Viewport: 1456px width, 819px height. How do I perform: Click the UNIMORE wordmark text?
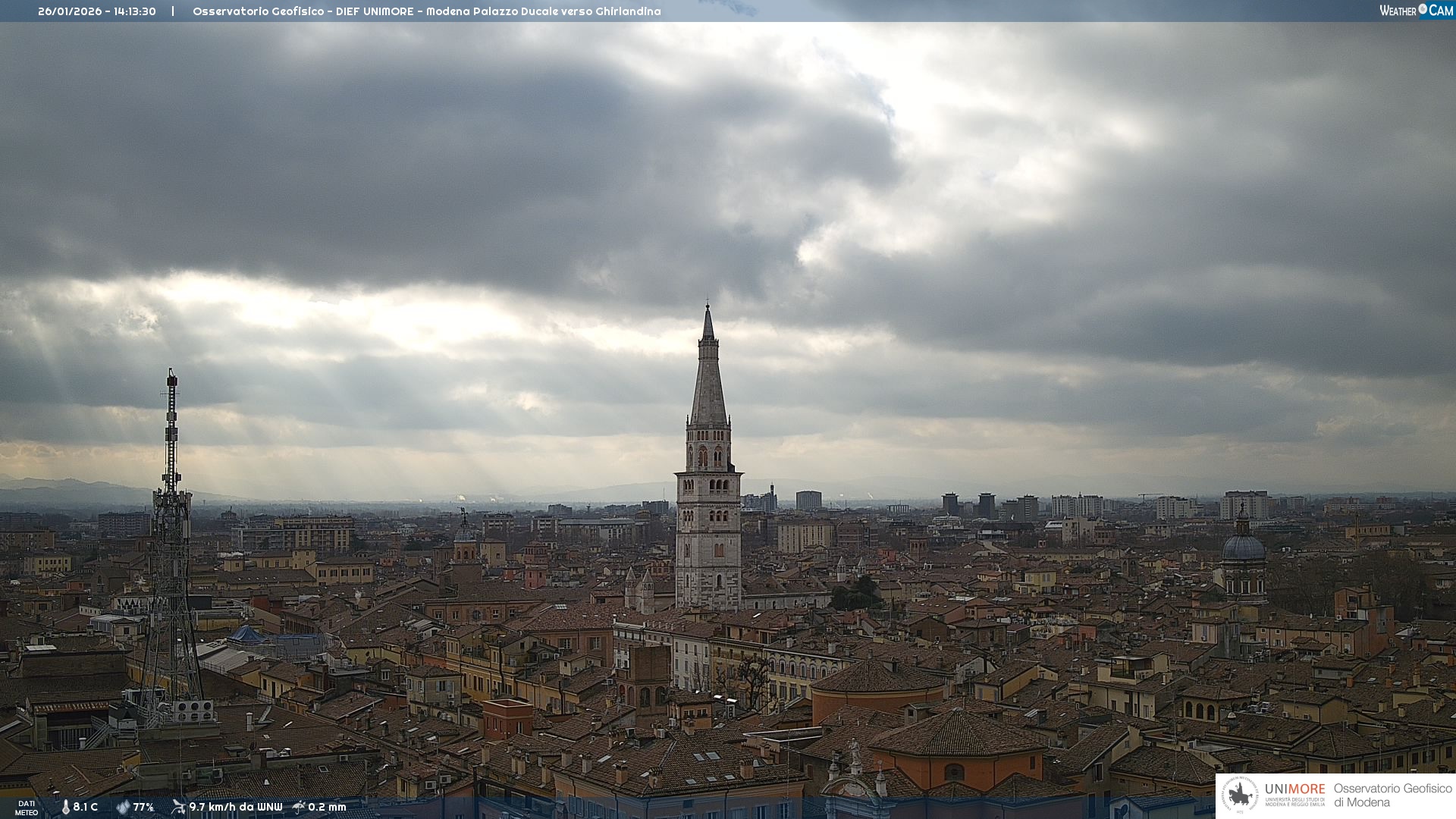click(1294, 789)
